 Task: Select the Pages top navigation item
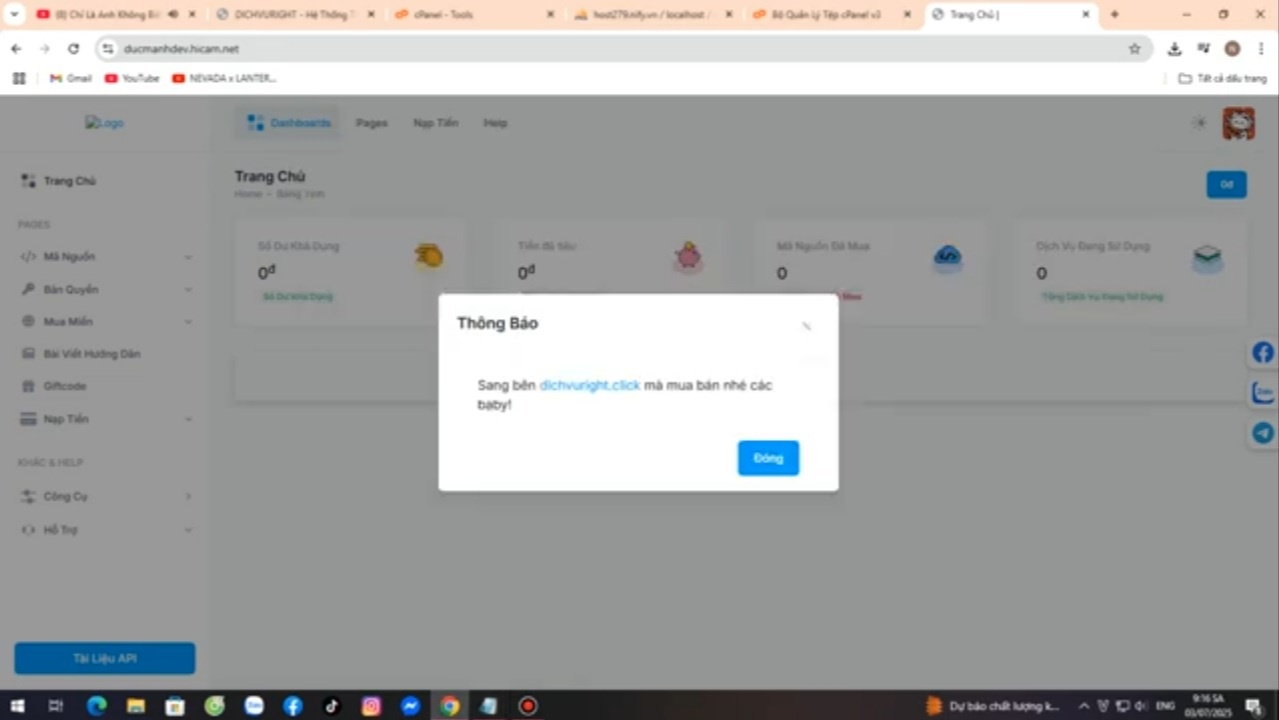coord(371,123)
